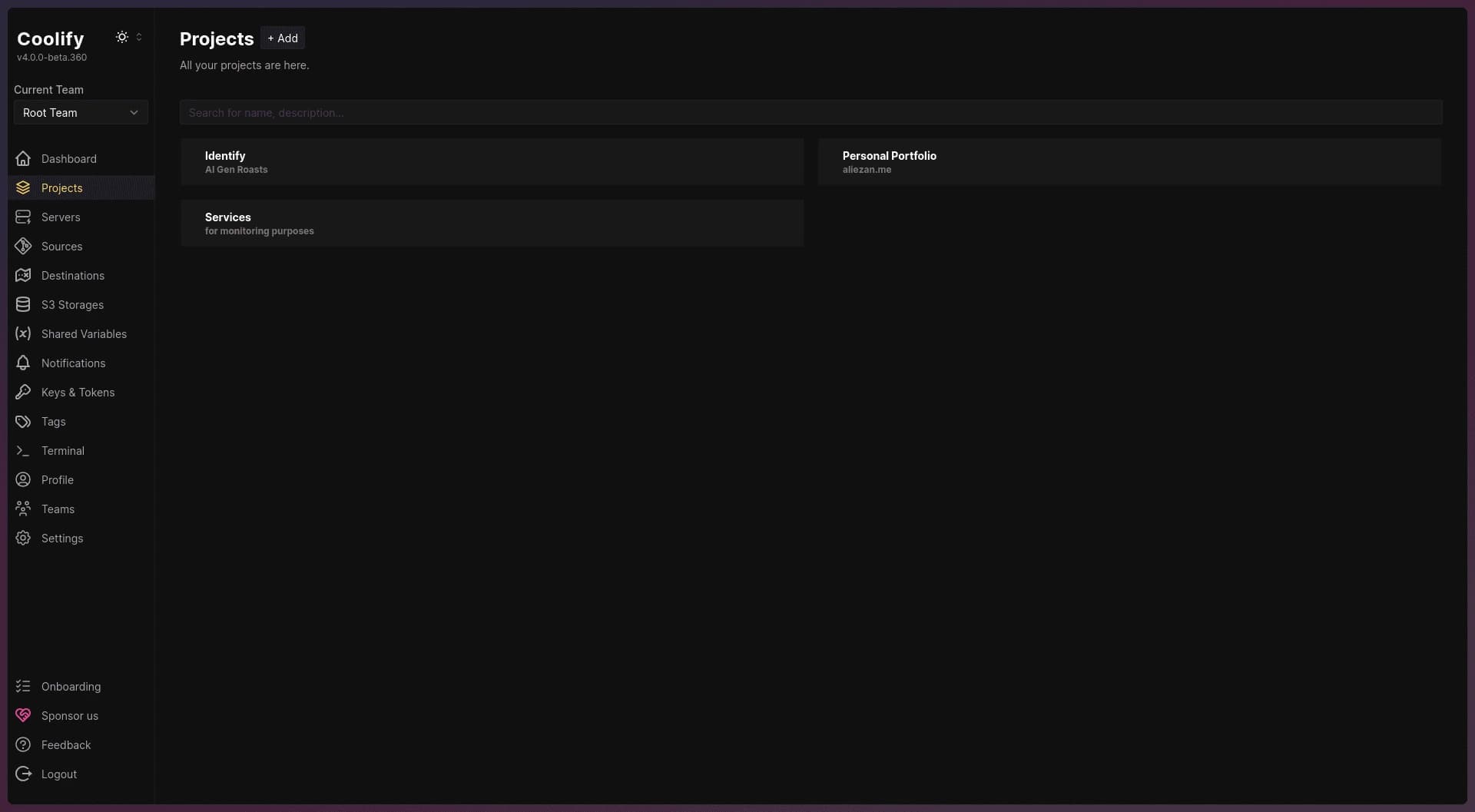Click the Profile user icon

tap(23, 479)
